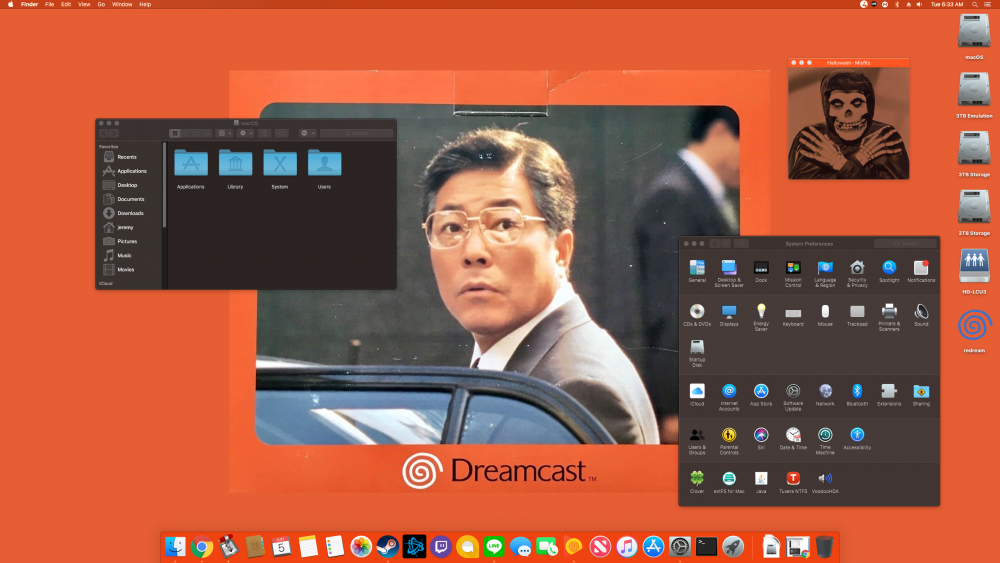Open VoodooHDA preference pane

825,482
